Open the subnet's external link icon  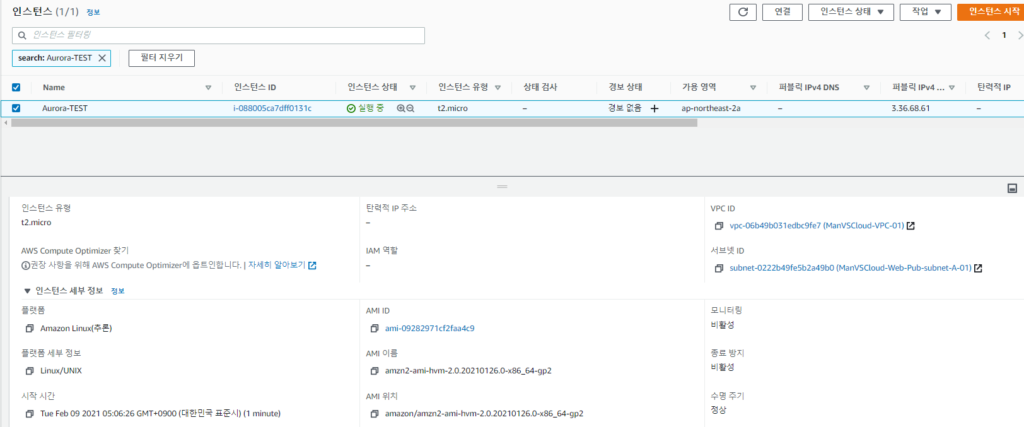(978, 268)
